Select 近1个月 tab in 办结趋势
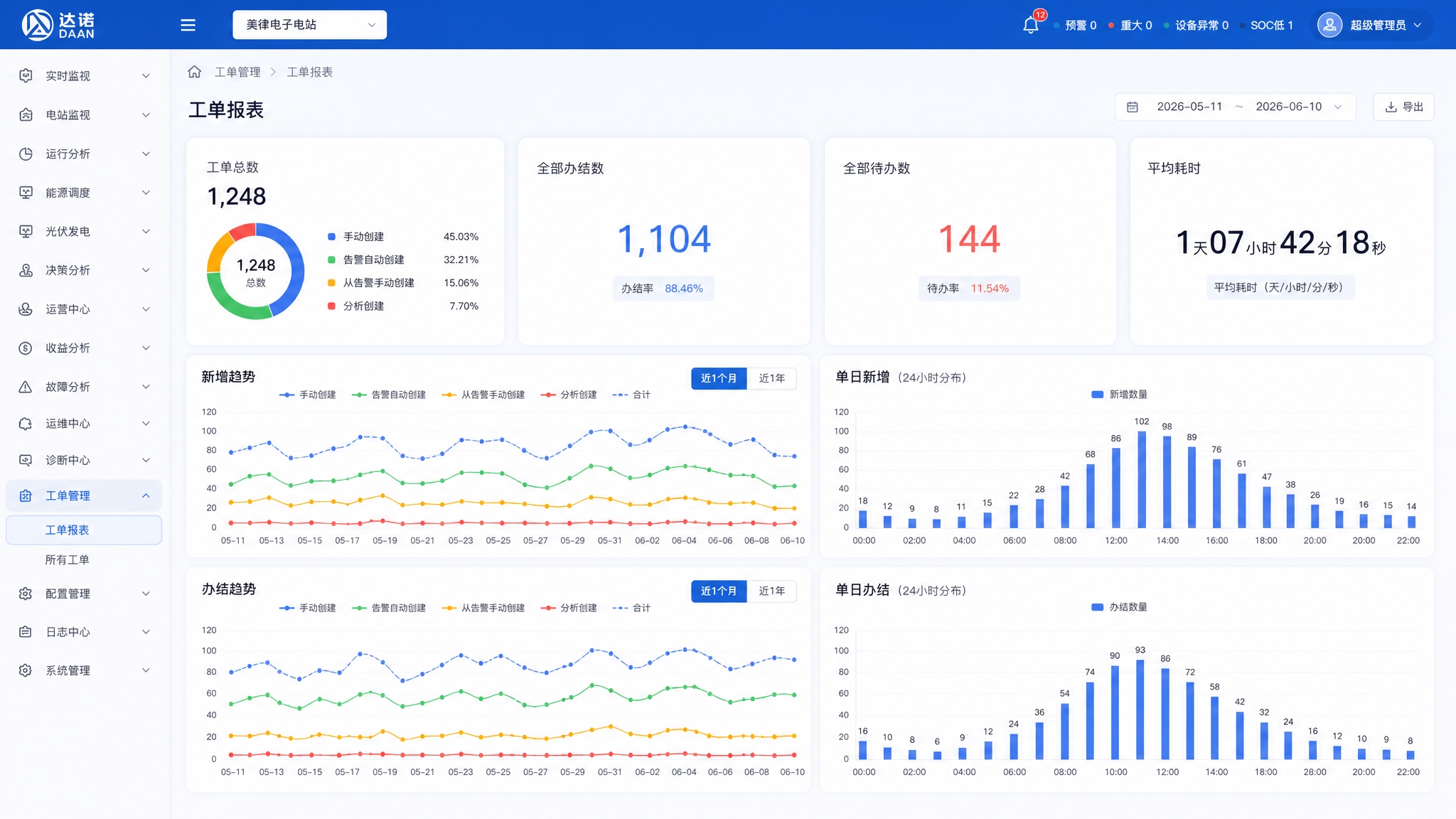The width and height of the screenshot is (1456, 819). click(719, 591)
